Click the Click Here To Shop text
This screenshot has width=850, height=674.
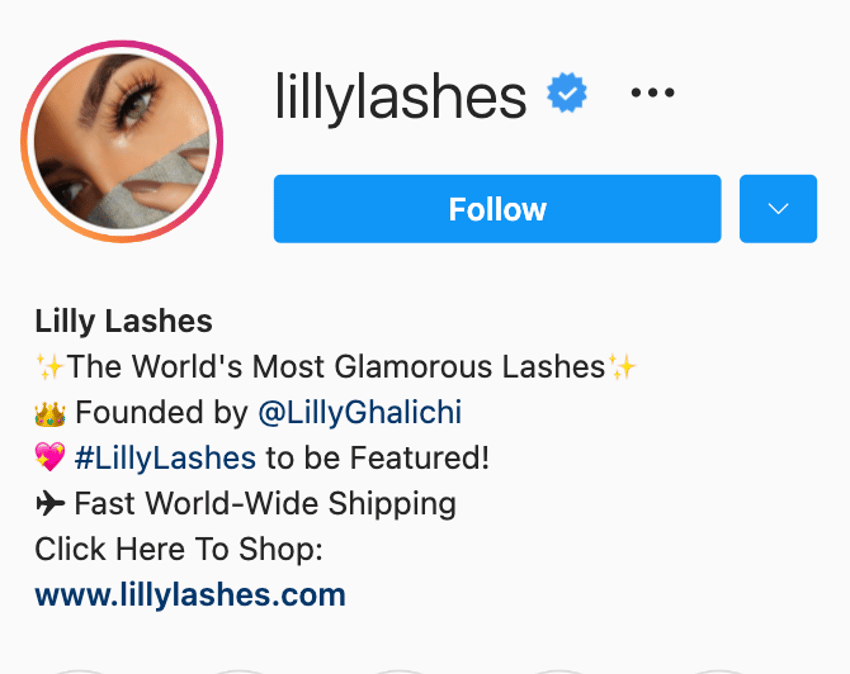click(179, 549)
